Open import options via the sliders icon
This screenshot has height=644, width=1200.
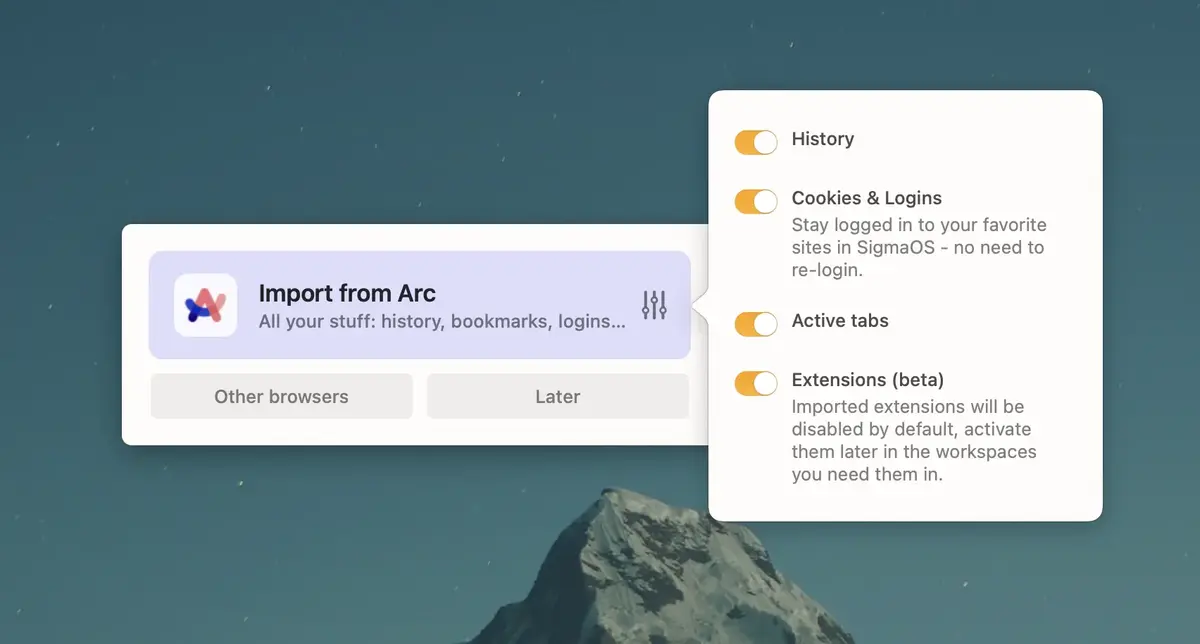654,305
